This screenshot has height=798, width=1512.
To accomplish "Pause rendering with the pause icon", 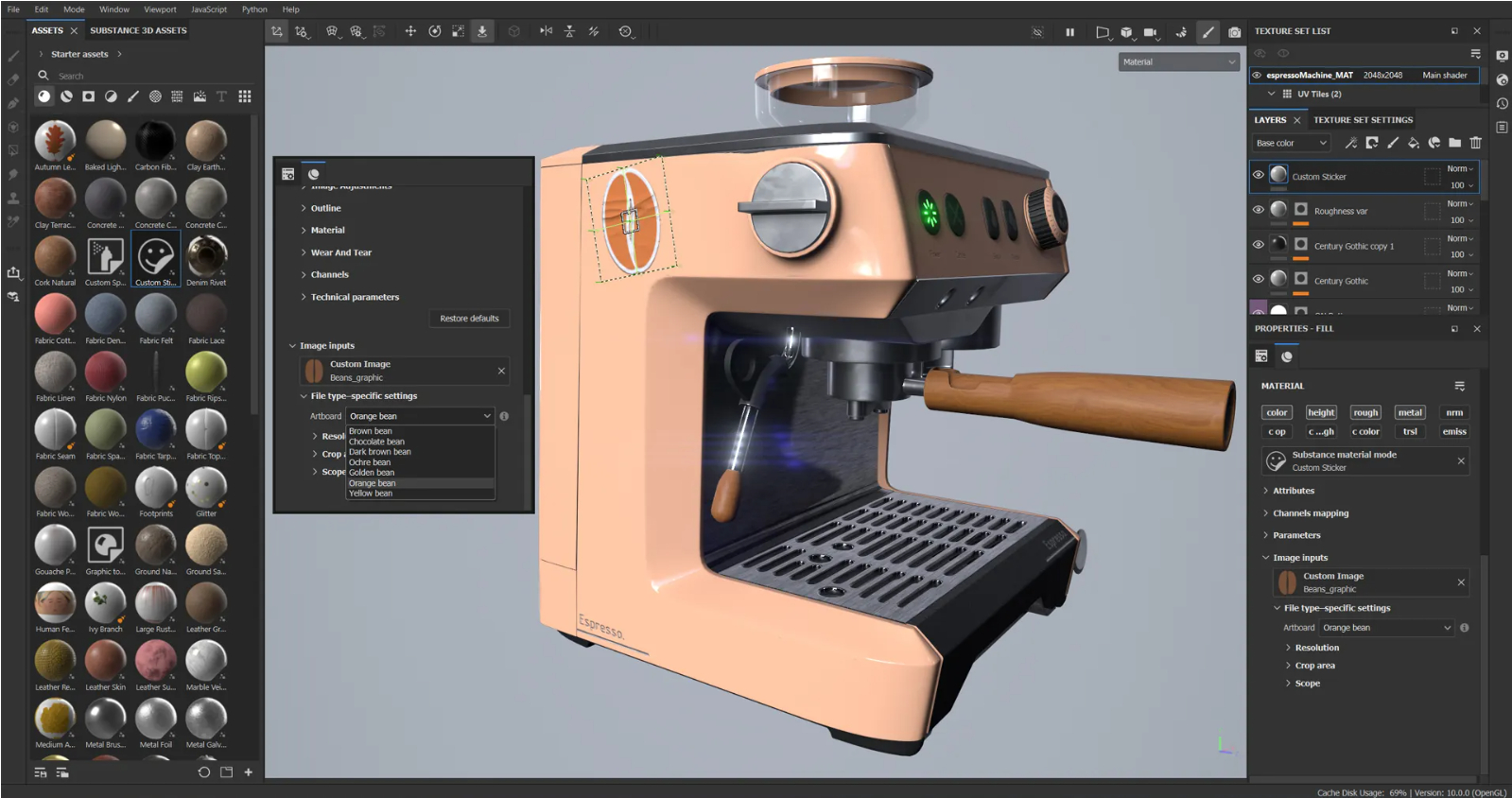I will (1069, 32).
